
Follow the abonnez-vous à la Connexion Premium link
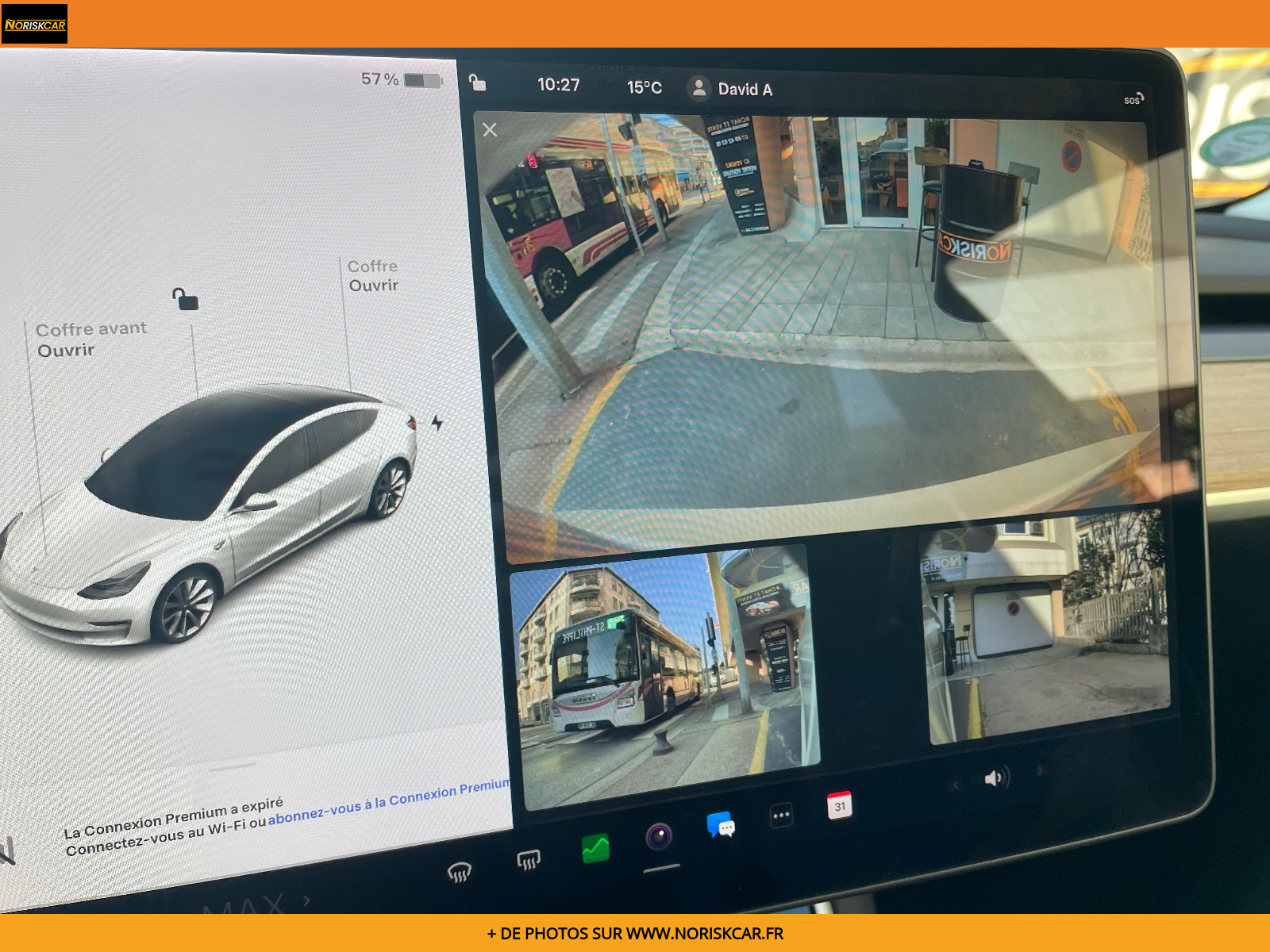tap(389, 802)
